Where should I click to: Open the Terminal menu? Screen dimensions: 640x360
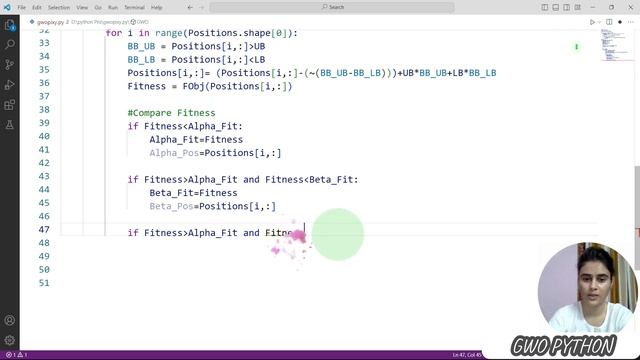click(134, 7)
